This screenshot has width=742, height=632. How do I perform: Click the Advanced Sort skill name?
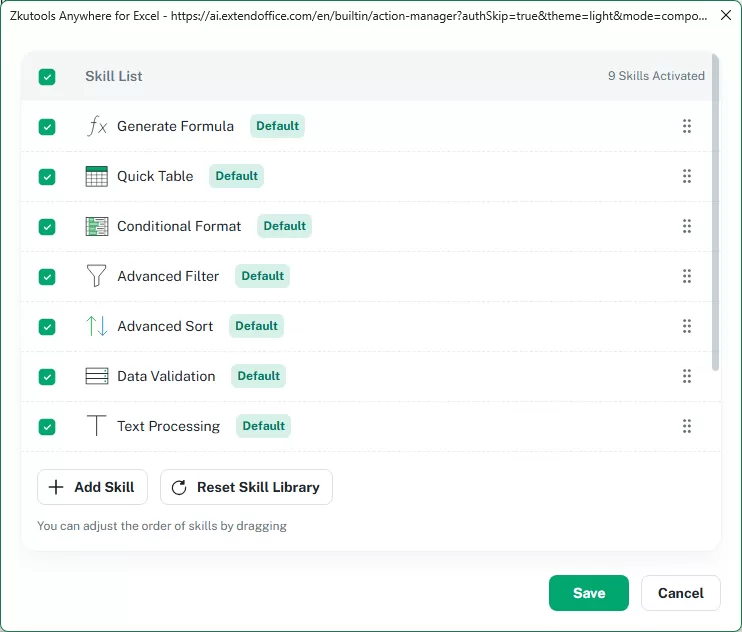165,326
